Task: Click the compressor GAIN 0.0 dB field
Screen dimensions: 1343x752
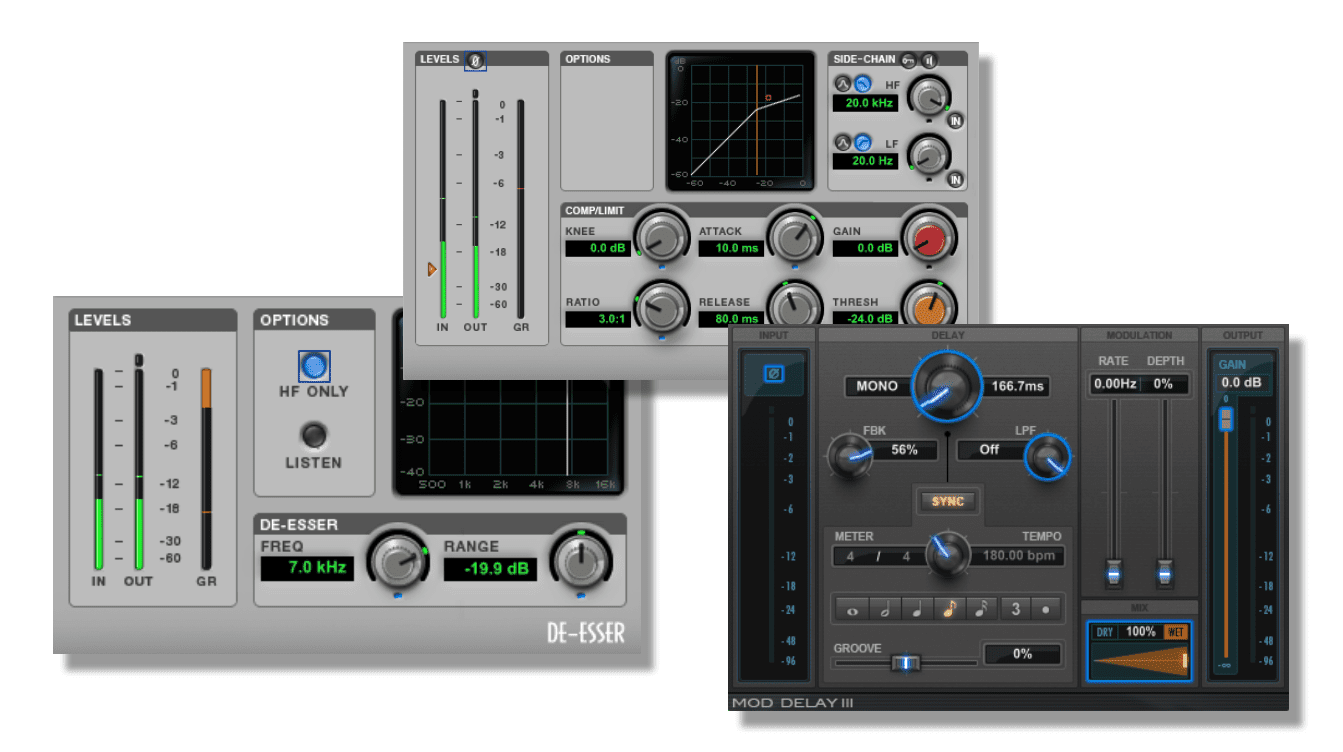Action: coord(866,248)
